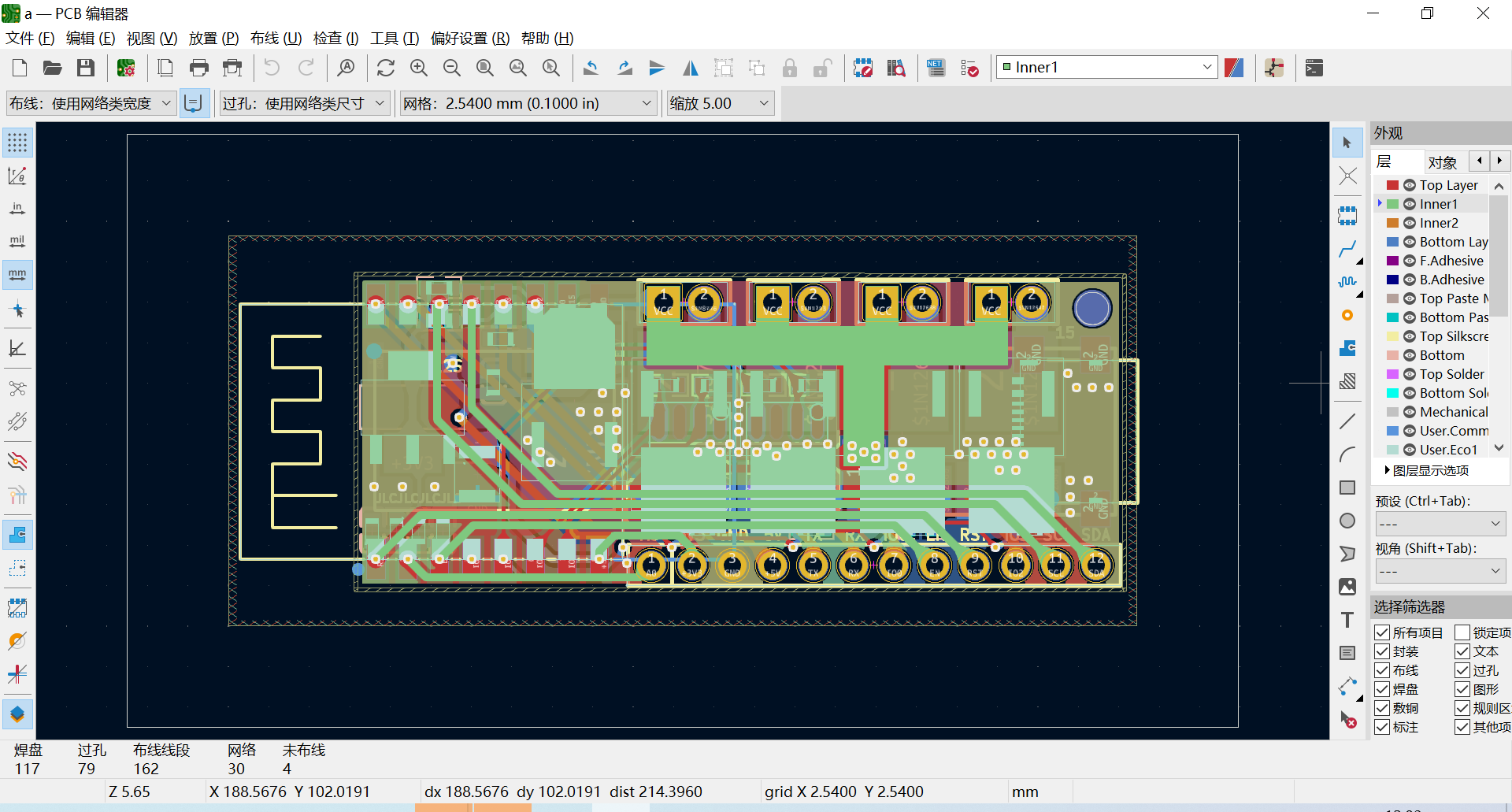The image size is (1512, 812).
Task: Switch units to millimeters icon
Action: (17, 275)
